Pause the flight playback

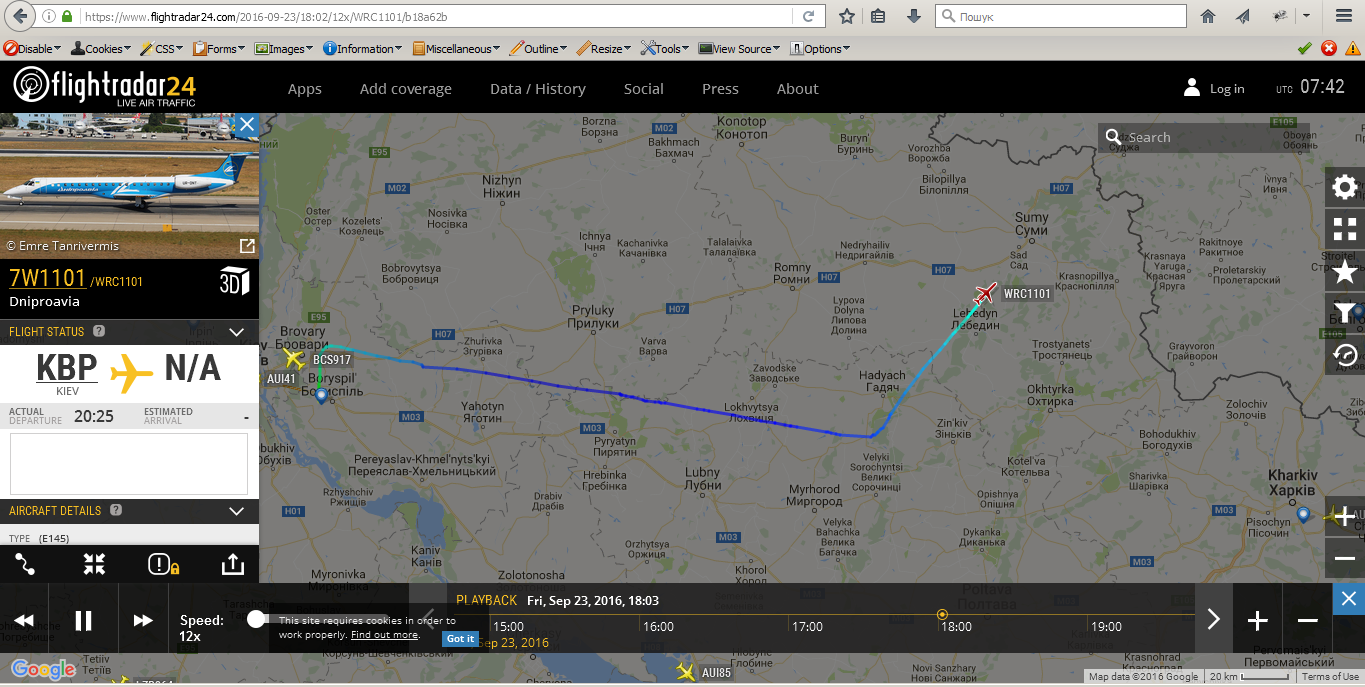coord(84,620)
